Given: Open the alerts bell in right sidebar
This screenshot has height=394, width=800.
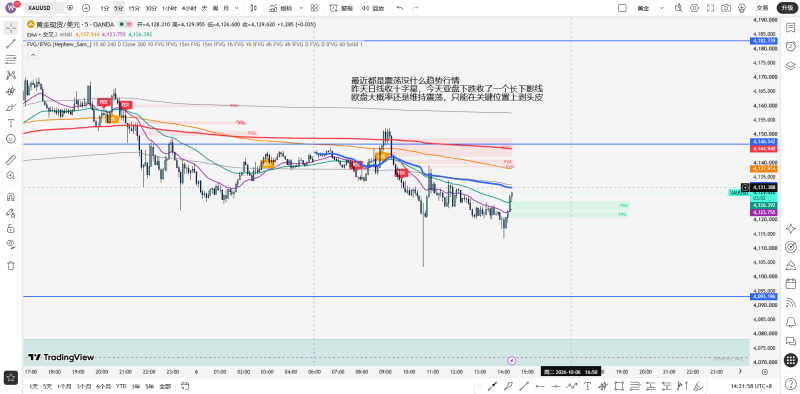Looking at the screenshot, I should (791, 322).
